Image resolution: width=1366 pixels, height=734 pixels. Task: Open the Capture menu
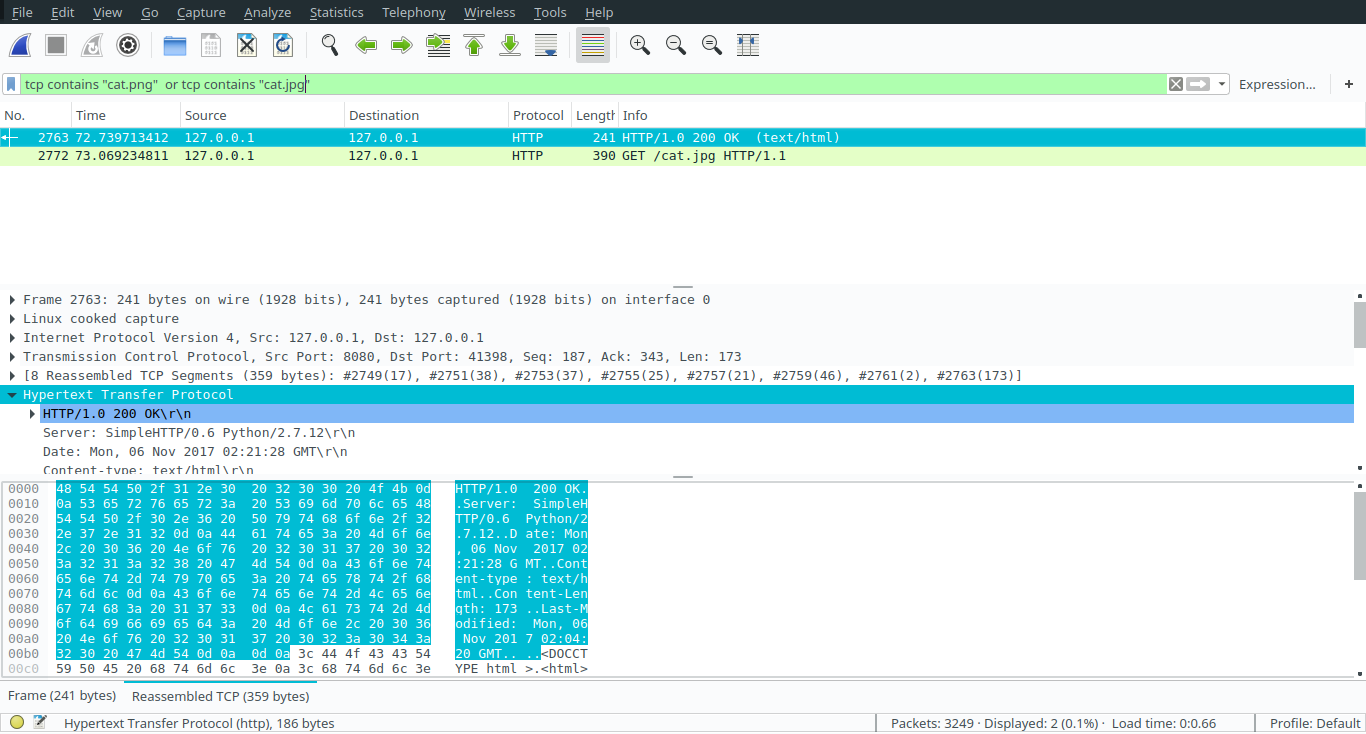click(x=201, y=12)
